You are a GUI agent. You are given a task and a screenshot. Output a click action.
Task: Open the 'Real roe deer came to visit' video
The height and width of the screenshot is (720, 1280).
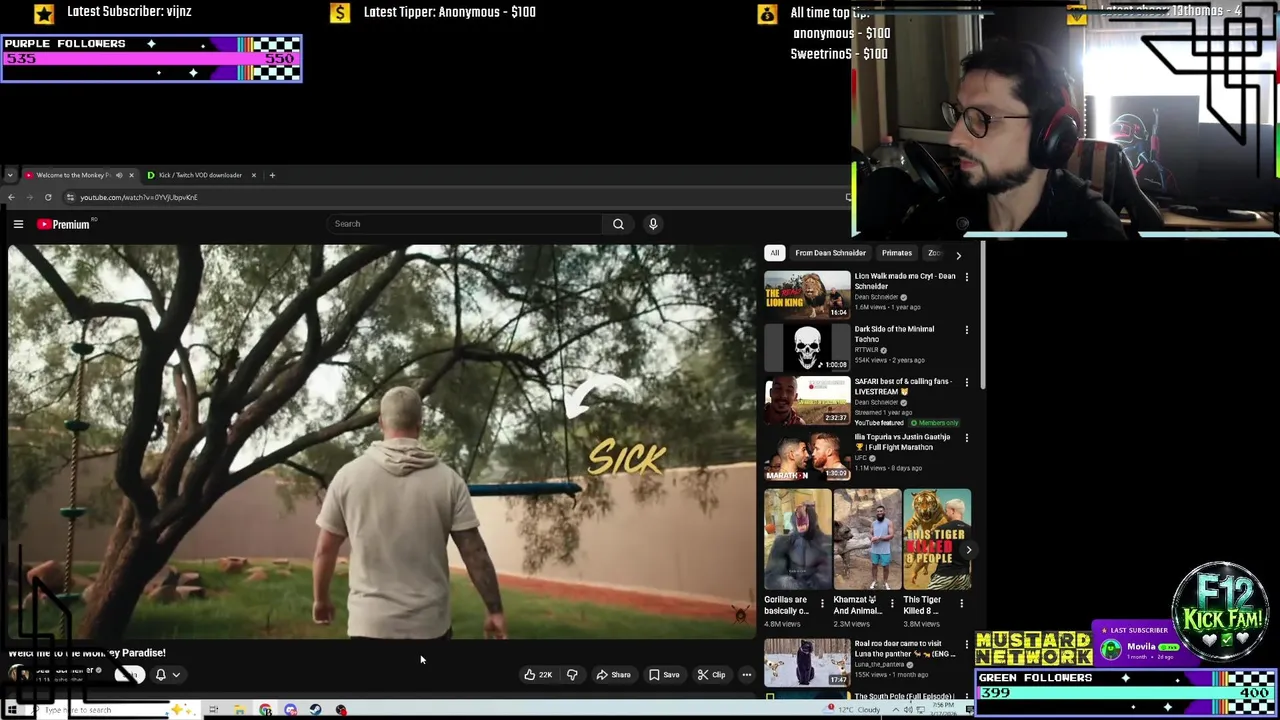[807, 662]
